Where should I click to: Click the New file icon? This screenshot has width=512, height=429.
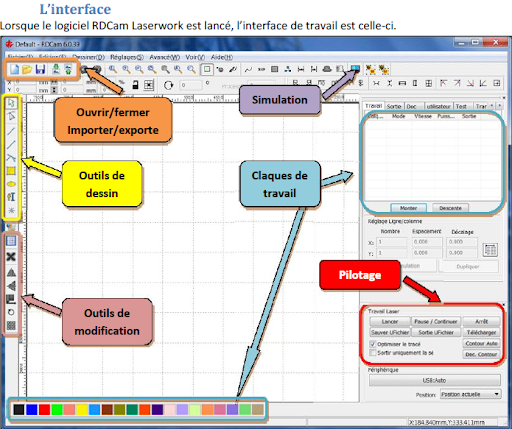coord(14,69)
